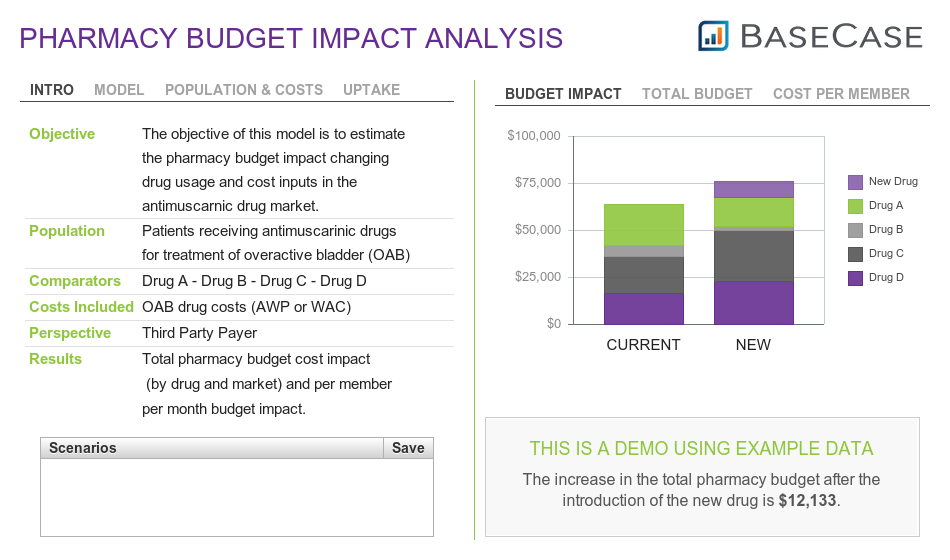Click the 'Population' row label

67,231
